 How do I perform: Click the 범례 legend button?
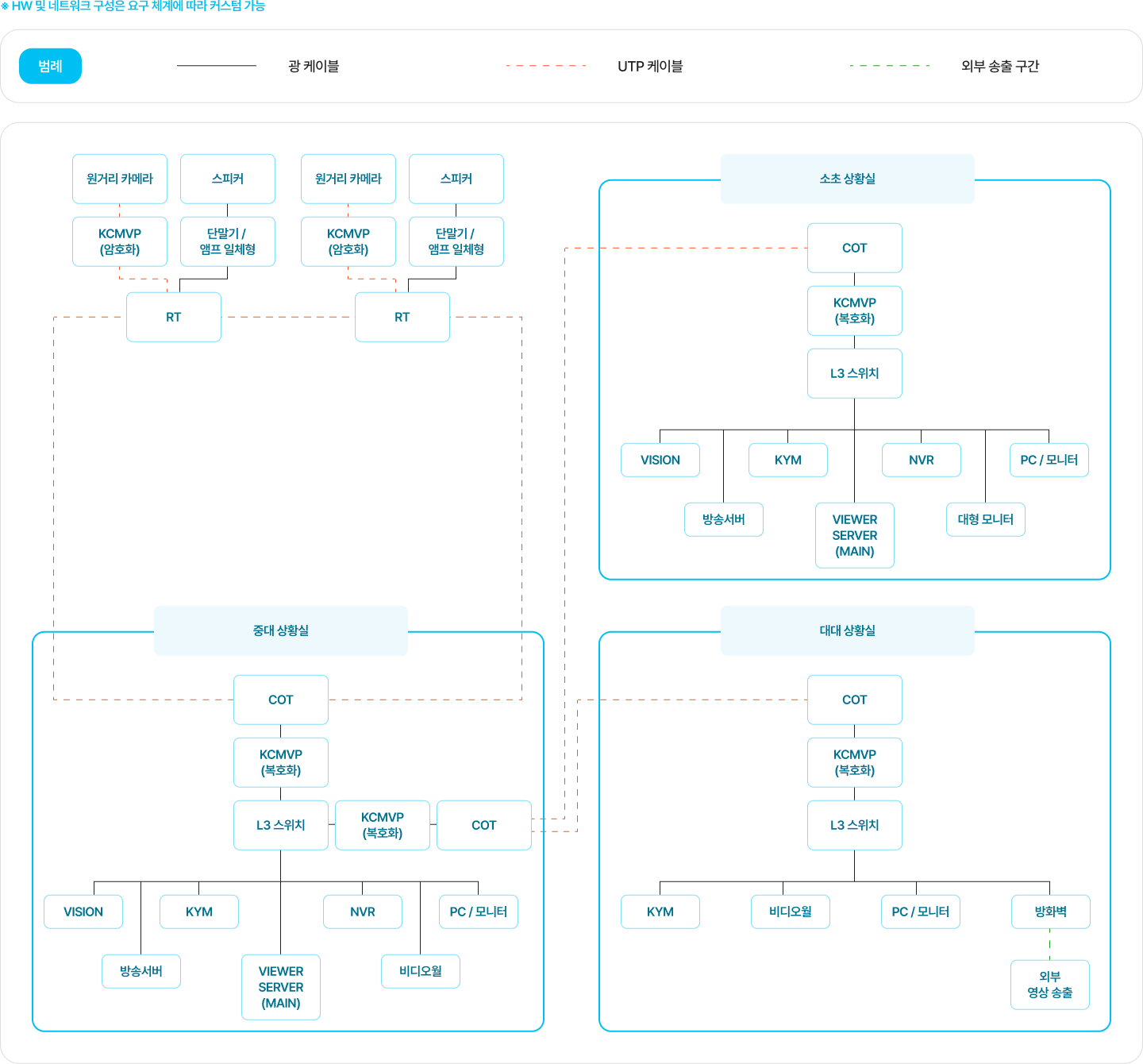pos(50,66)
